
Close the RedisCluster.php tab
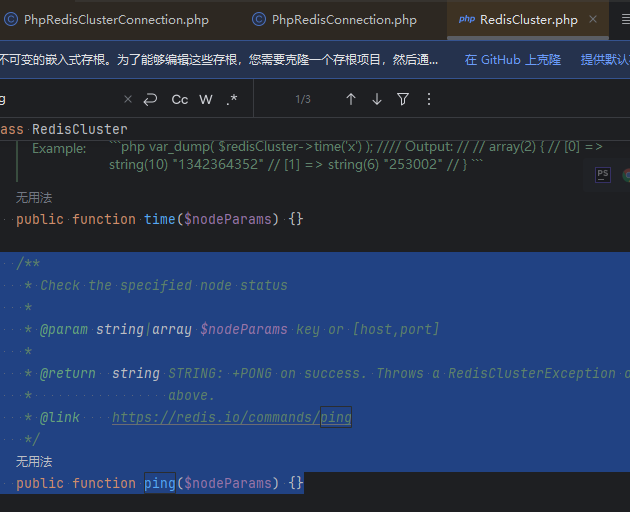593,19
